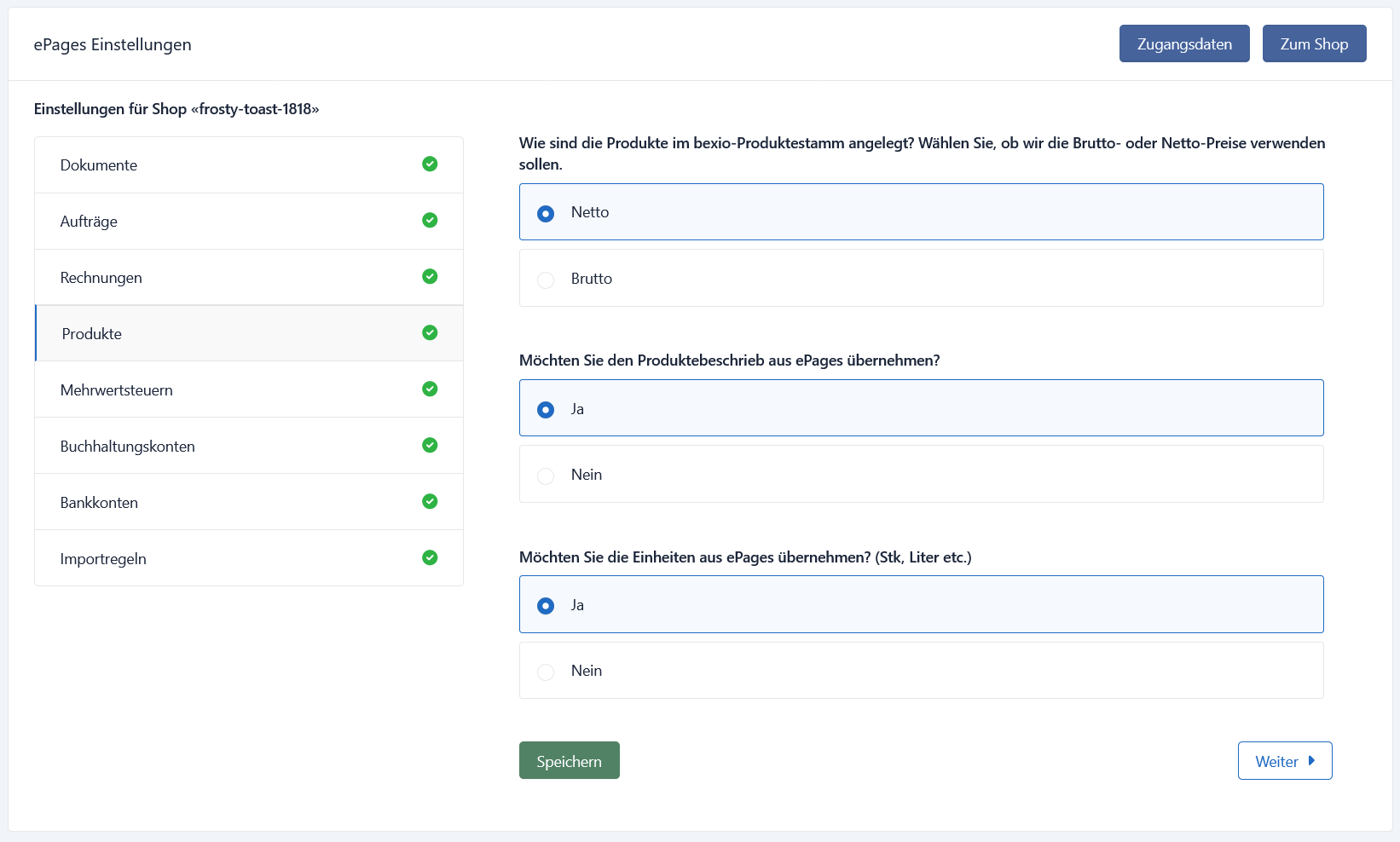Open Zugangsdaten from the header
The width and height of the screenshot is (1400, 842).
click(x=1184, y=43)
